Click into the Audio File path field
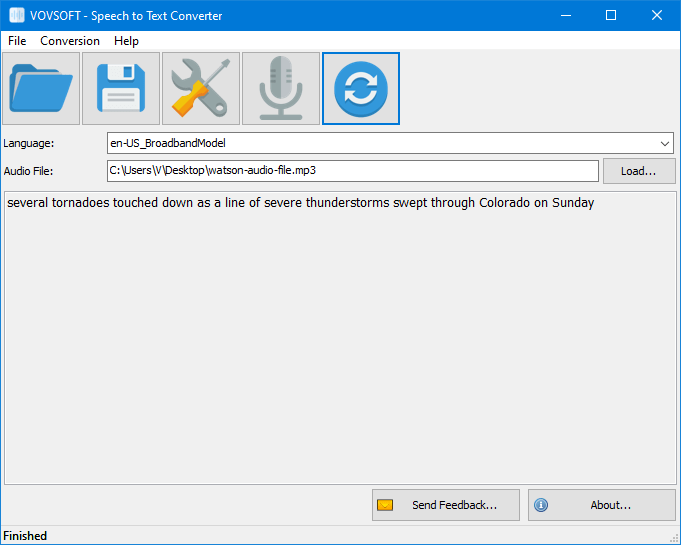The width and height of the screenshot is (681, 545). coord(353,171)
